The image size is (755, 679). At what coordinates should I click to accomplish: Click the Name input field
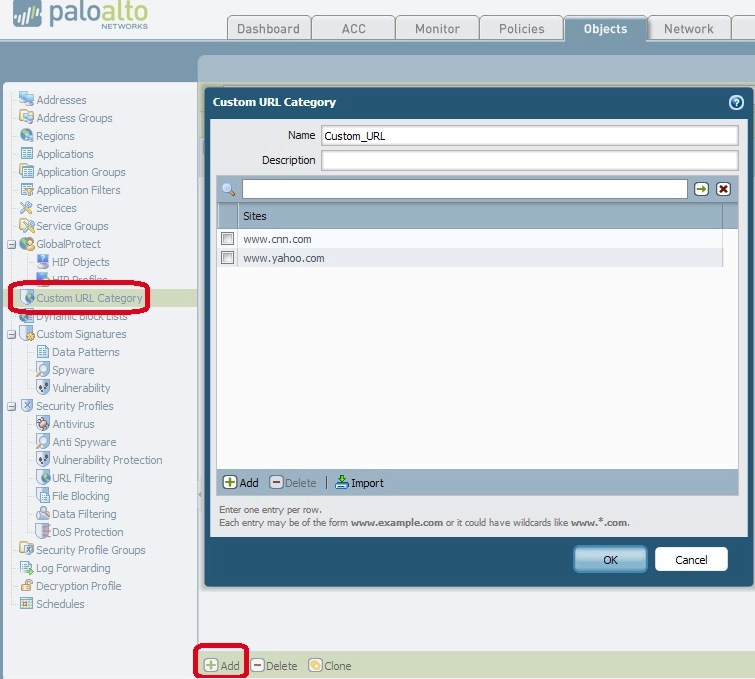(529, 136)
